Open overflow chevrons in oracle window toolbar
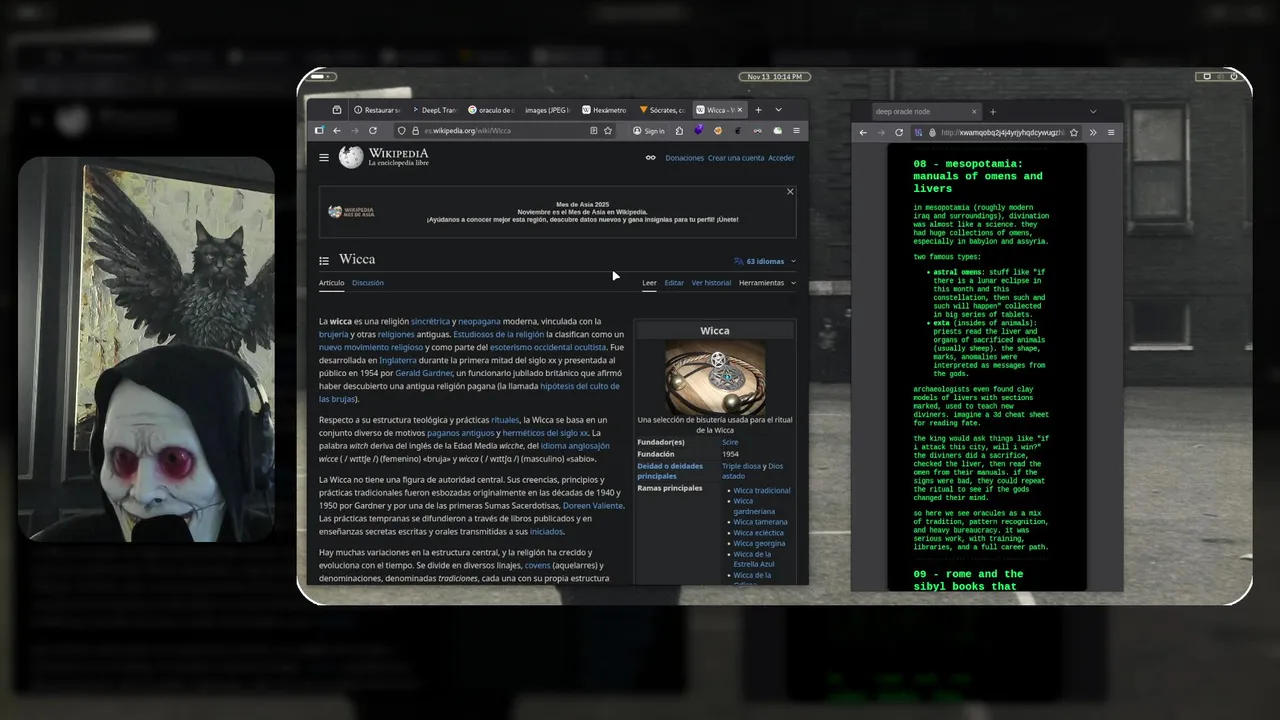1280x720 pixels. tap(1093, 132)
